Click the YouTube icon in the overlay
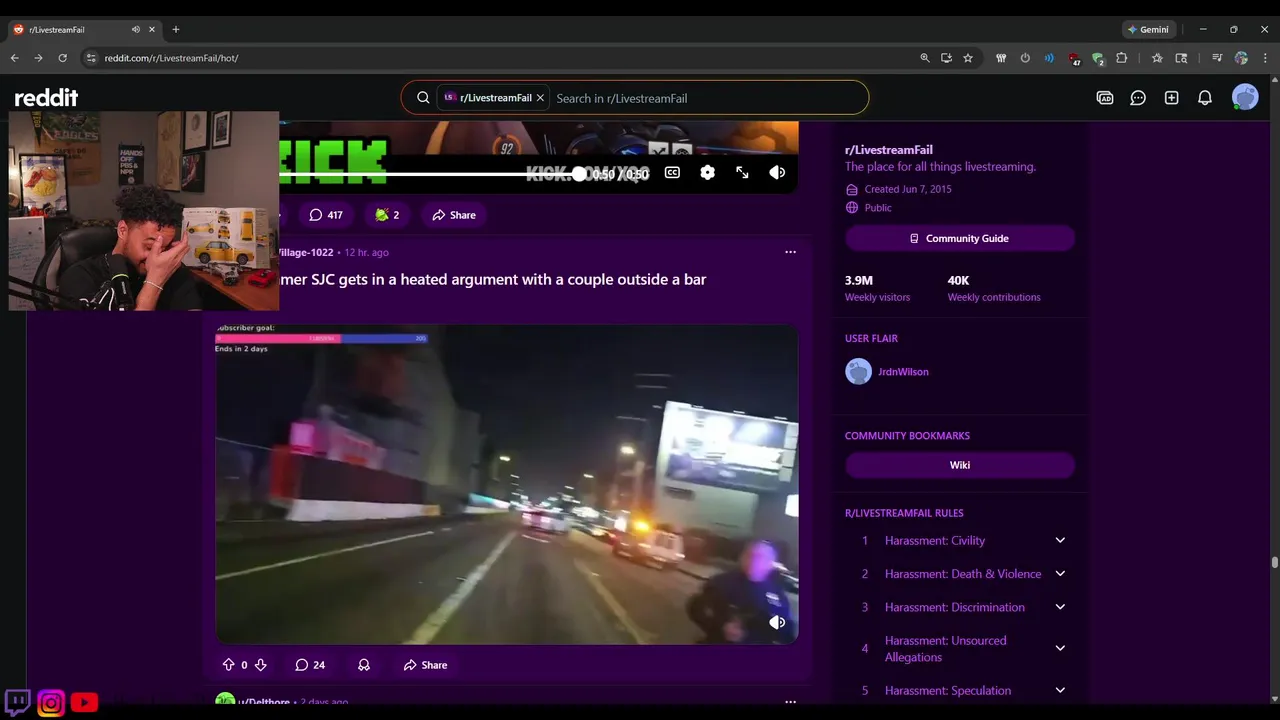 tap(84, 703)
